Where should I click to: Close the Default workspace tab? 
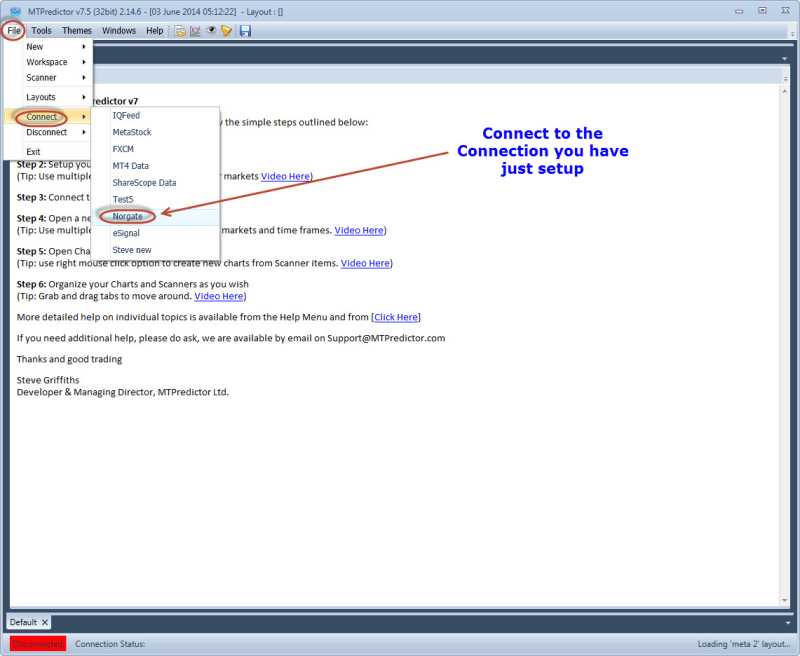click(x=45, y=622)
